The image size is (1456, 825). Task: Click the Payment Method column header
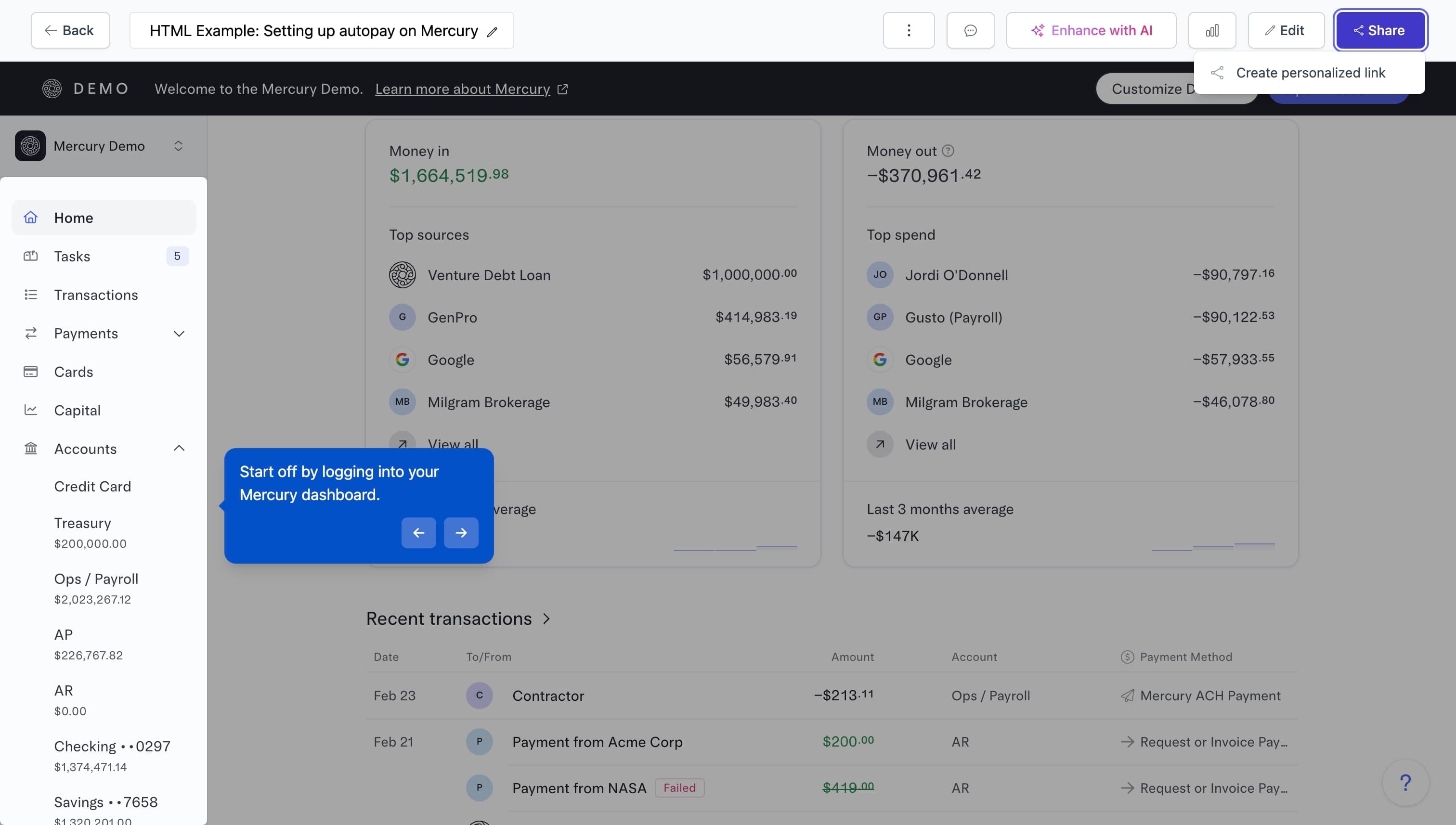point(1186,657)
